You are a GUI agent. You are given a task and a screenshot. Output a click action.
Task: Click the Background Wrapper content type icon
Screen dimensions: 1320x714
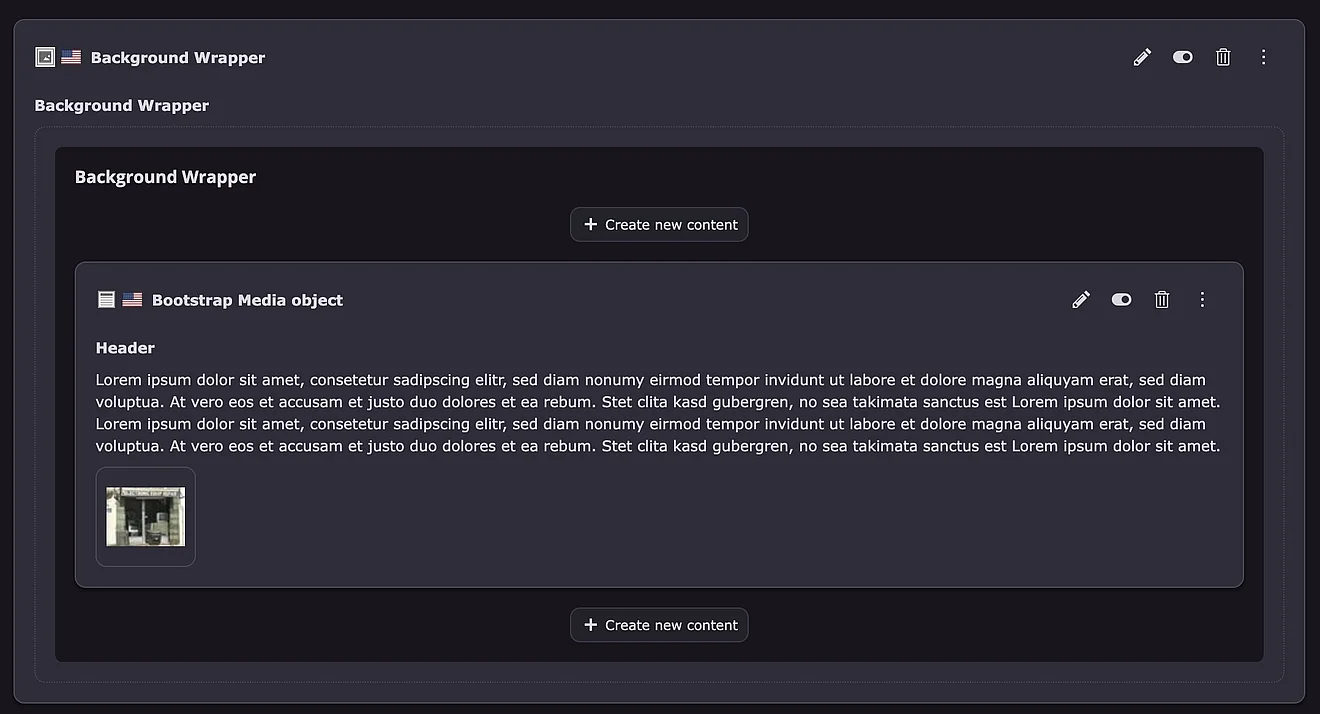click(45, 57)
